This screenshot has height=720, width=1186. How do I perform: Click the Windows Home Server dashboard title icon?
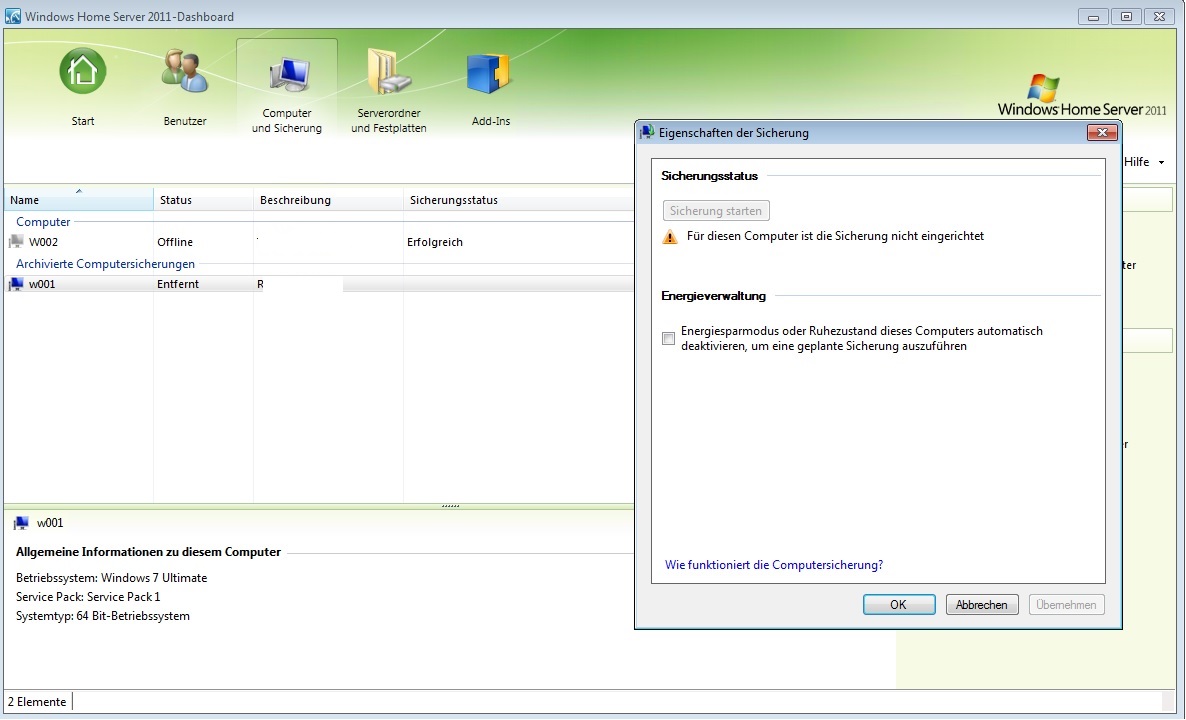(x=12, y=16)
